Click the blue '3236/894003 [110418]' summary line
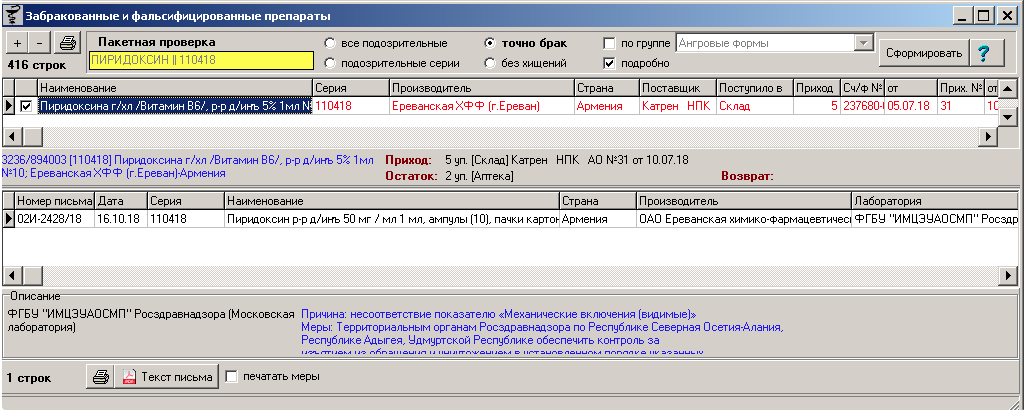This screenshot has height=412, width=1026. point(188,166)
